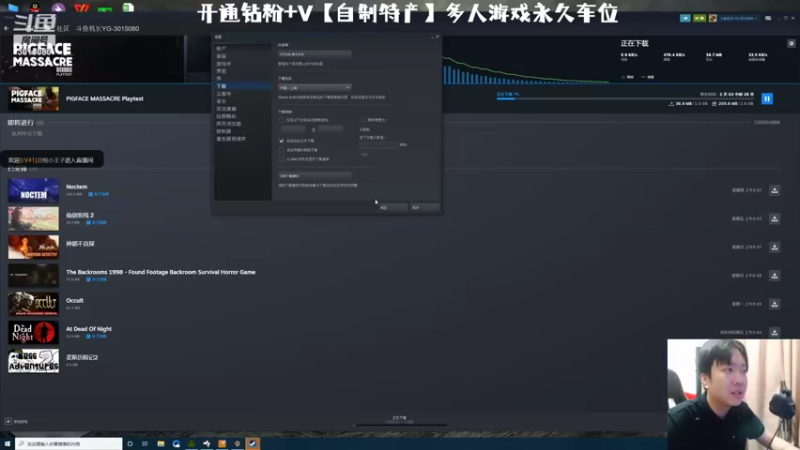Click the back arrow in Steam header
Screen dimensions: 800x450
tap(6, 29)
